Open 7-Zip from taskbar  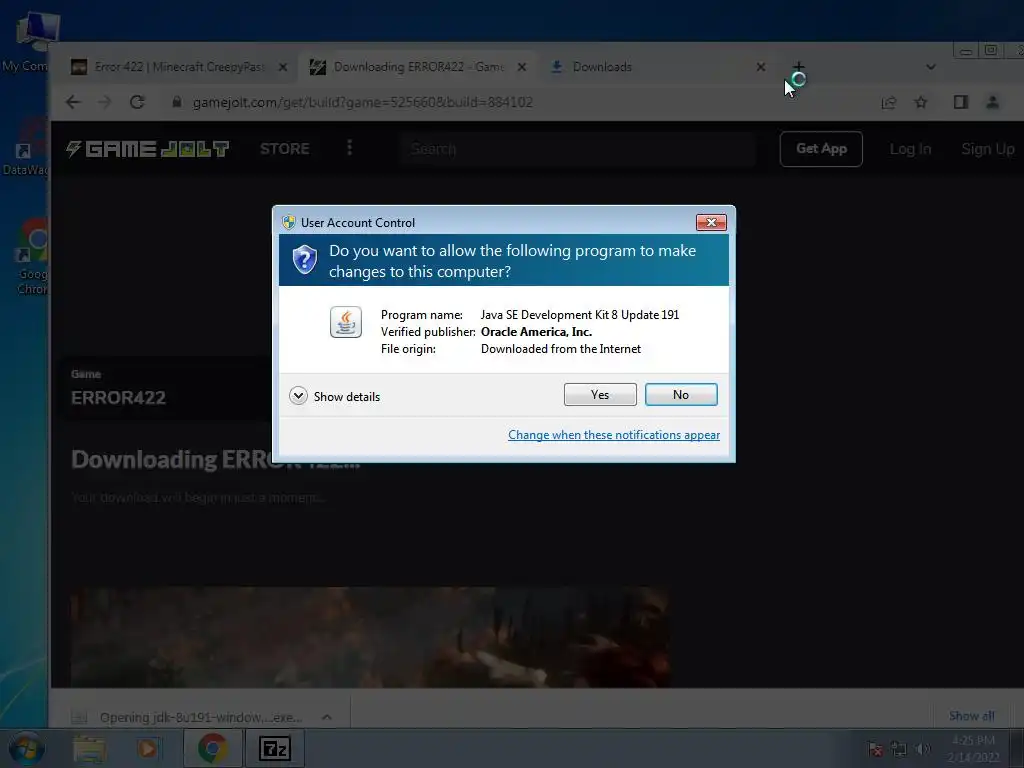pos(274,748)
